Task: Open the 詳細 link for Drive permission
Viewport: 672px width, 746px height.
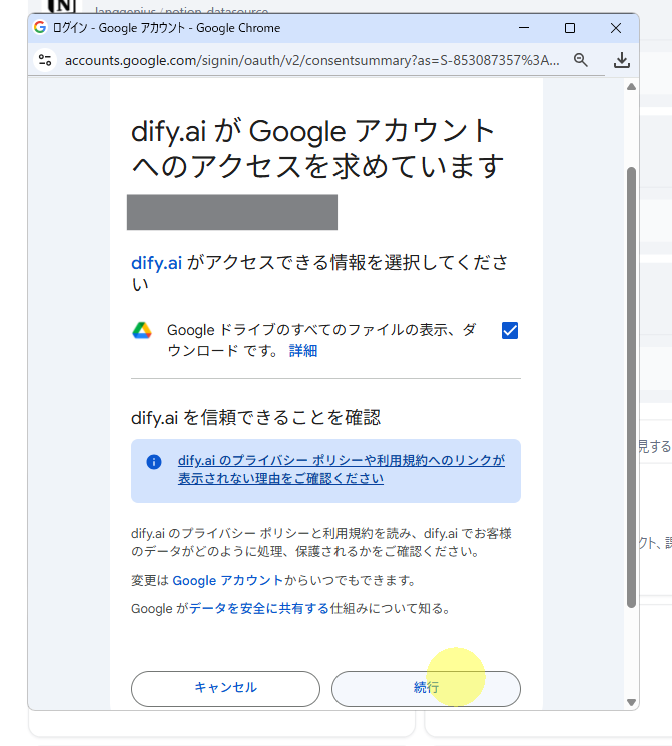Action: click(303, 351)
